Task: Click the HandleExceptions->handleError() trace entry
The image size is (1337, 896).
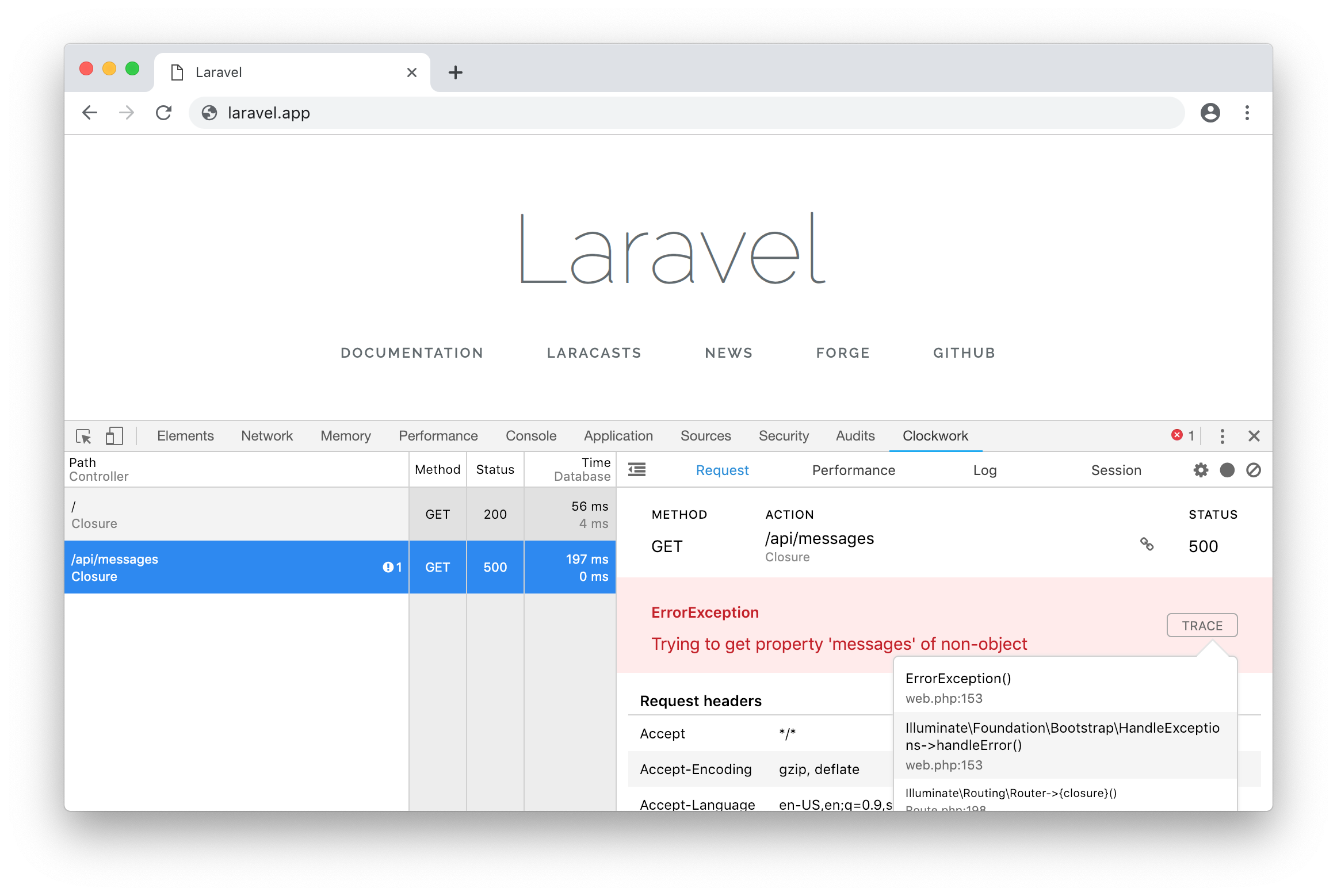Action: 1065,745
